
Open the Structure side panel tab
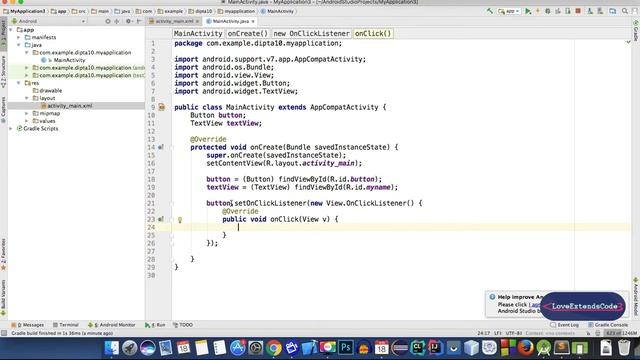[3, 72]
